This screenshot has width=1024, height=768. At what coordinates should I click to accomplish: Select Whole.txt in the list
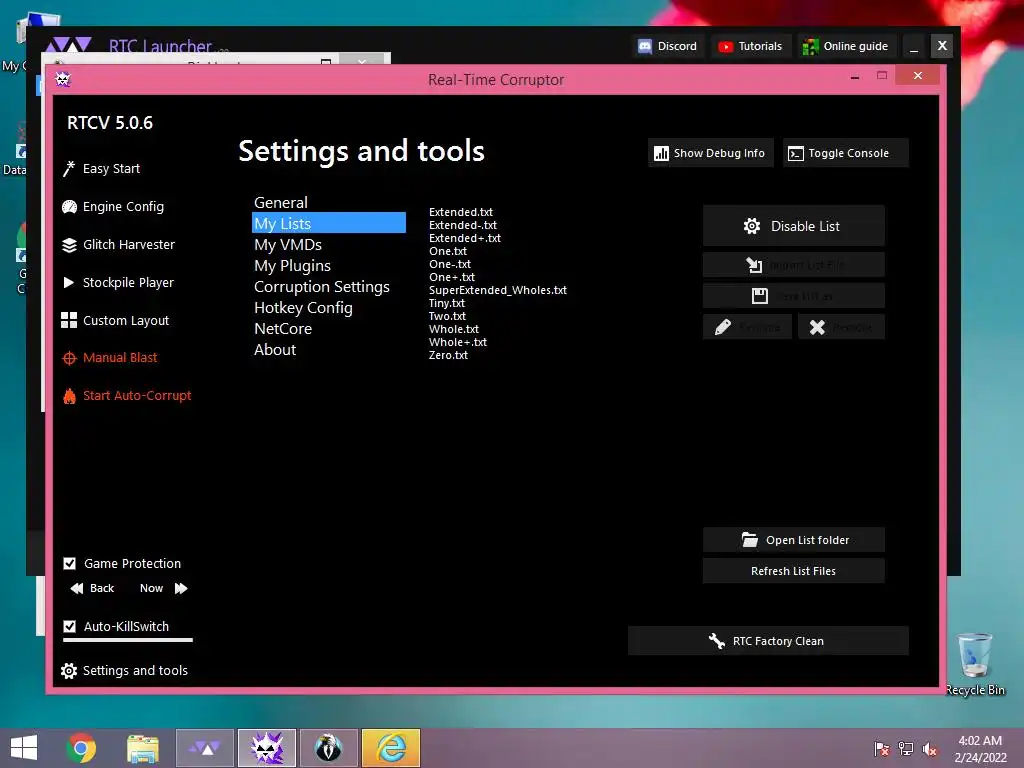pos(453,329)
